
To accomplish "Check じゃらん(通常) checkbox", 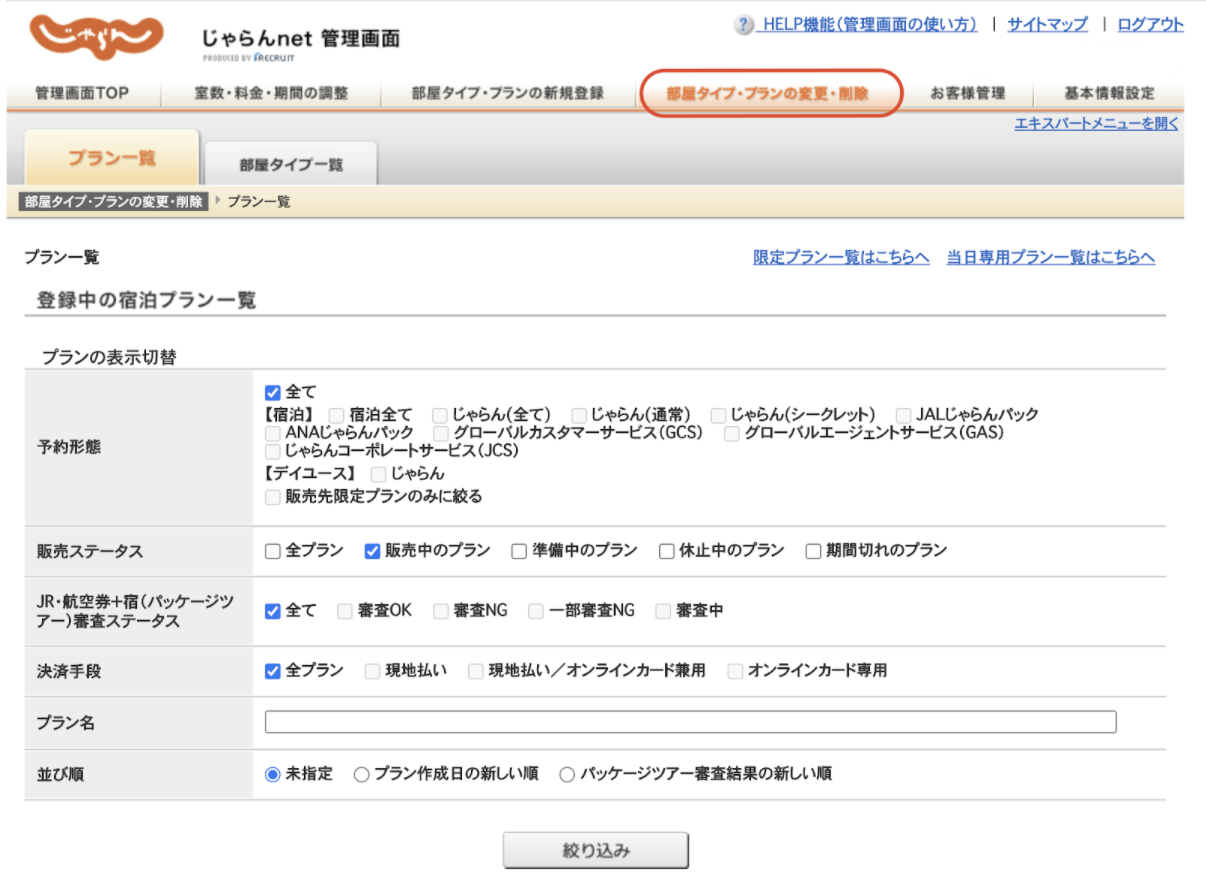I will click(578, 414).
